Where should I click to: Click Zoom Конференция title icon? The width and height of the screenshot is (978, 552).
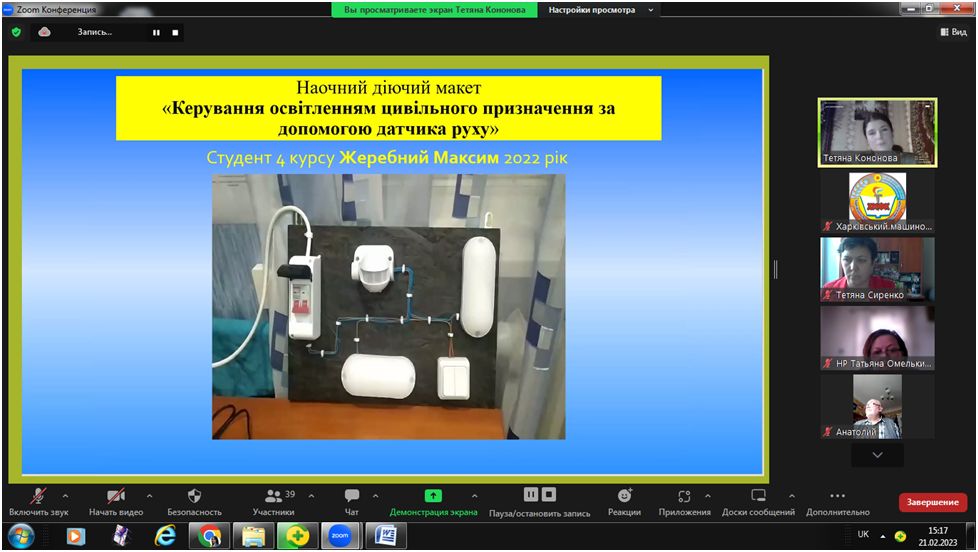[8, 9]
